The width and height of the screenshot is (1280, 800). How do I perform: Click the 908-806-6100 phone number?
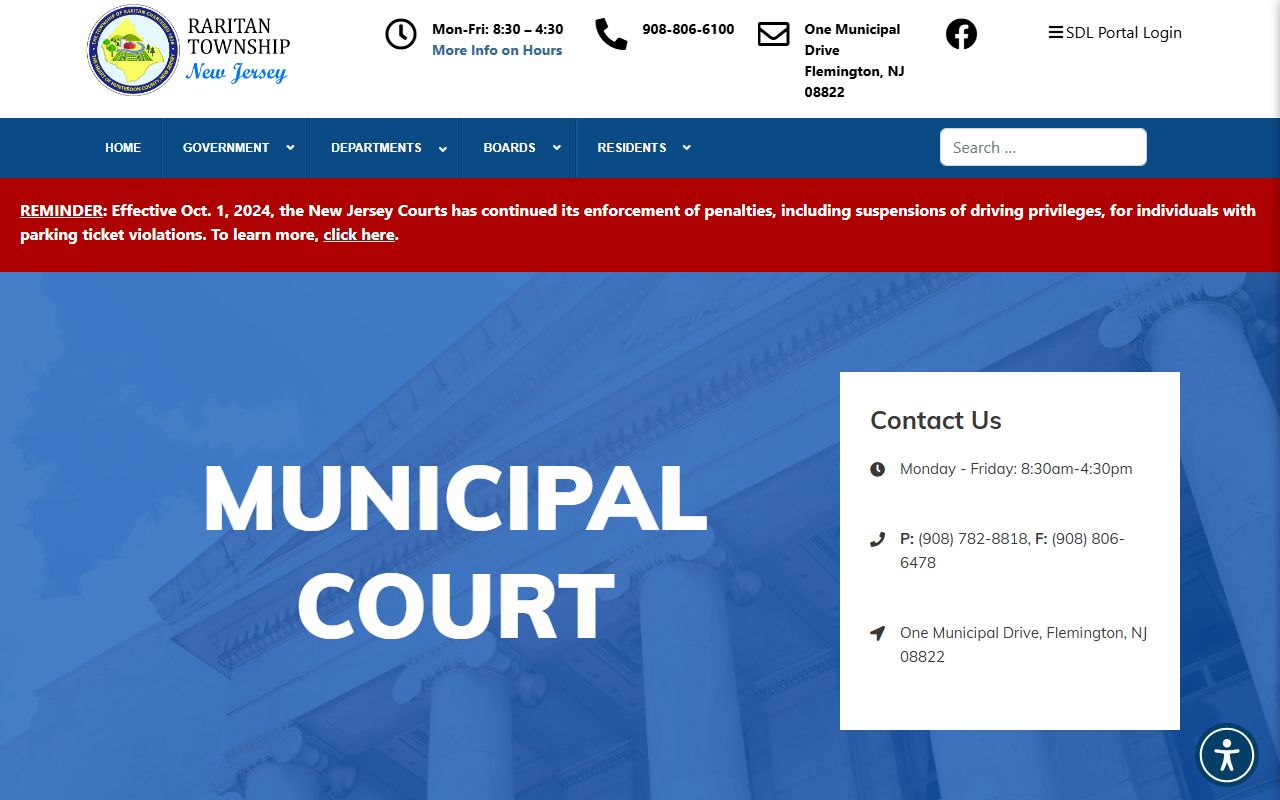(x=688, y=29)
